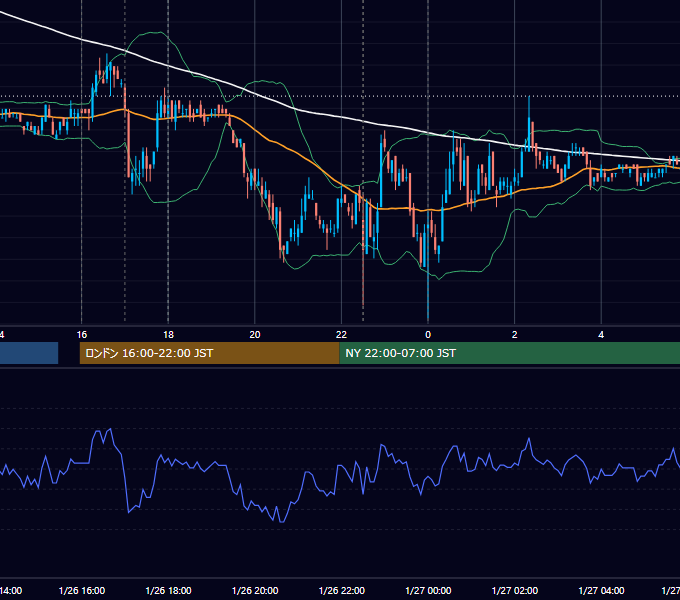Viewport: 680px width, 600px height.
Task: Click the '0' midnight label on the time axis
Action: (x=428, y=335)
